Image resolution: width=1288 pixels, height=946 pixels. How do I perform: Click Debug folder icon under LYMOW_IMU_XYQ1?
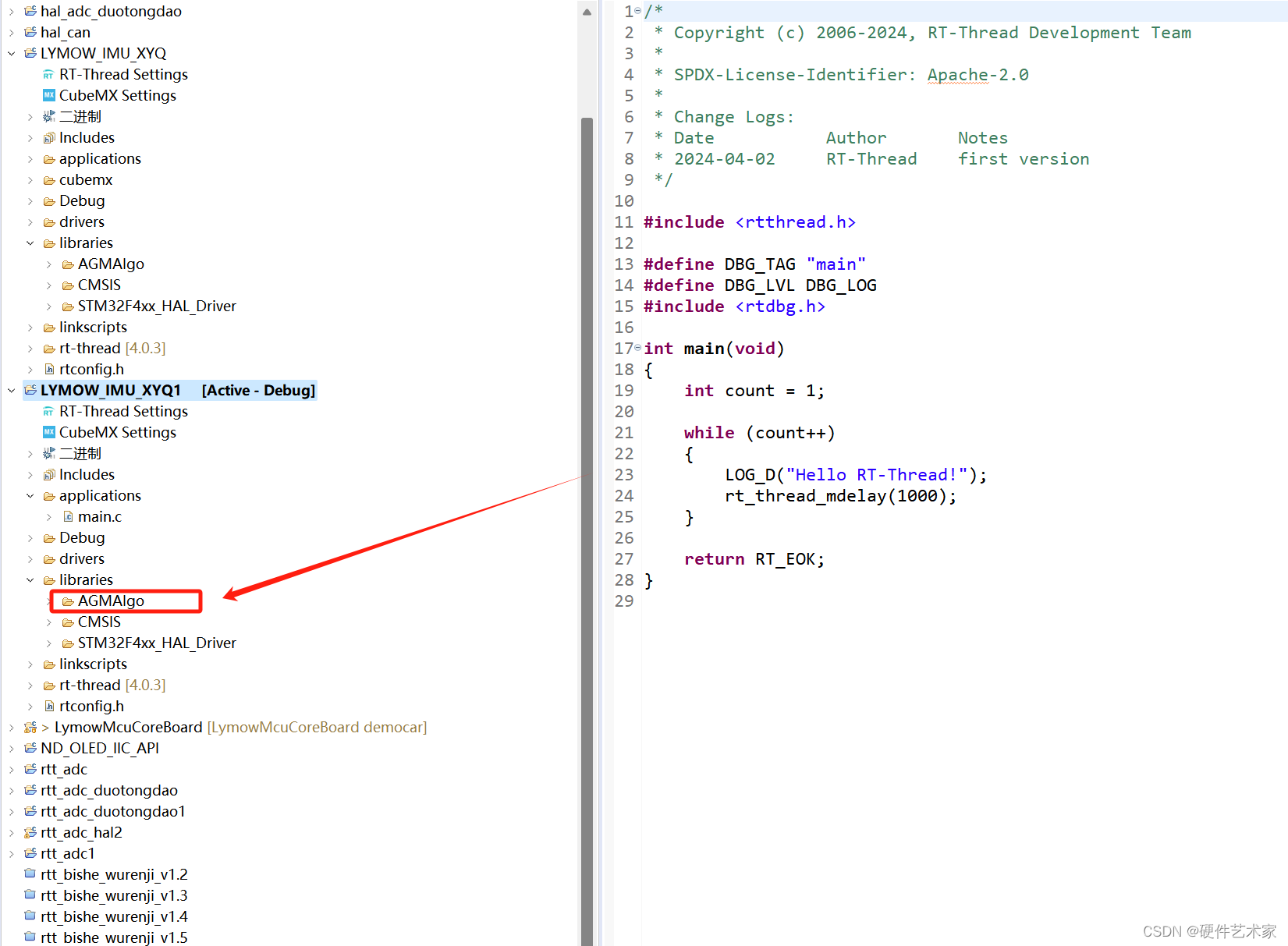49,538
